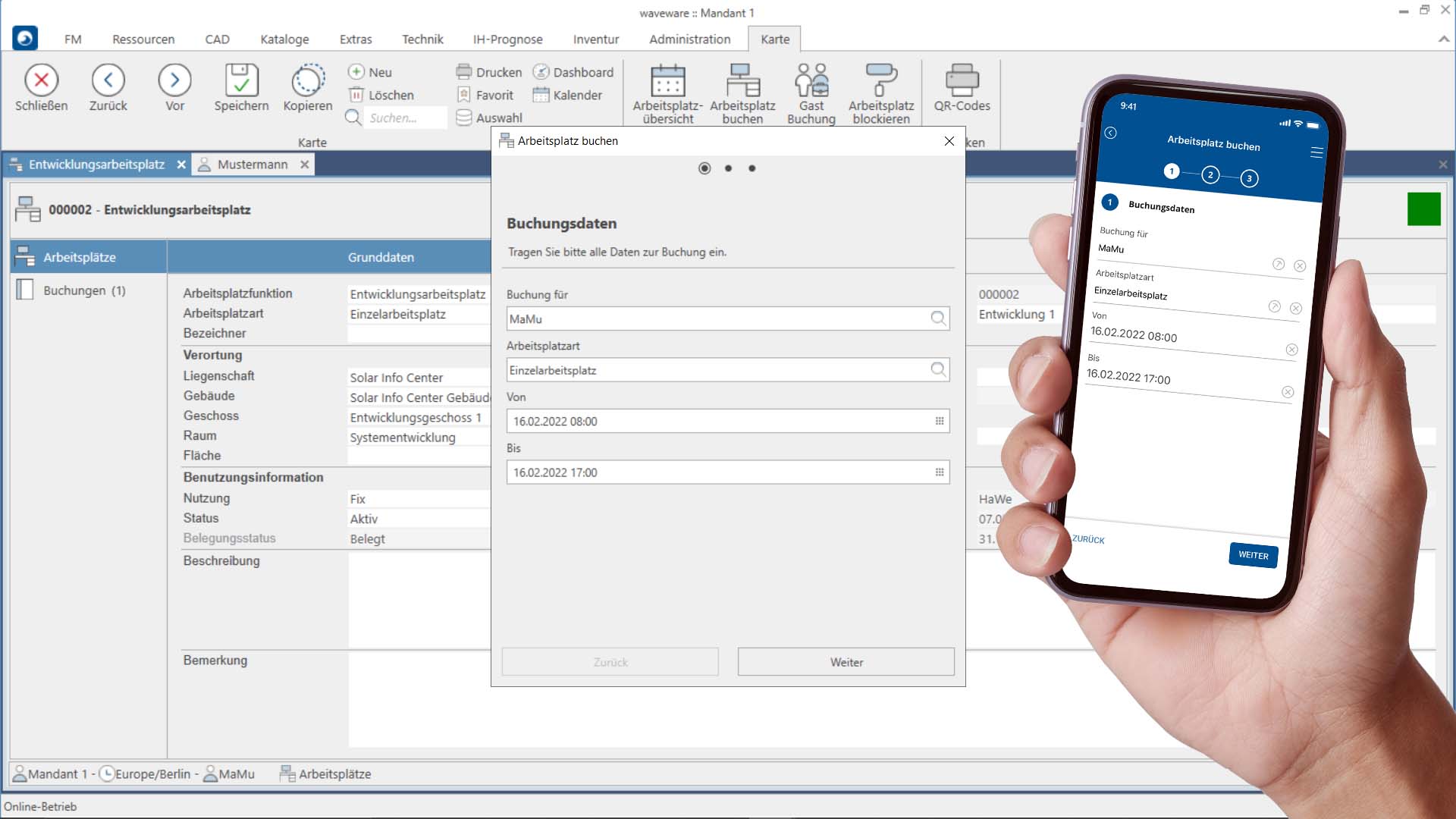1456x819 pixels.
Task: Click Arbeitsplatz blockieren icon
Action: point(880,80)
